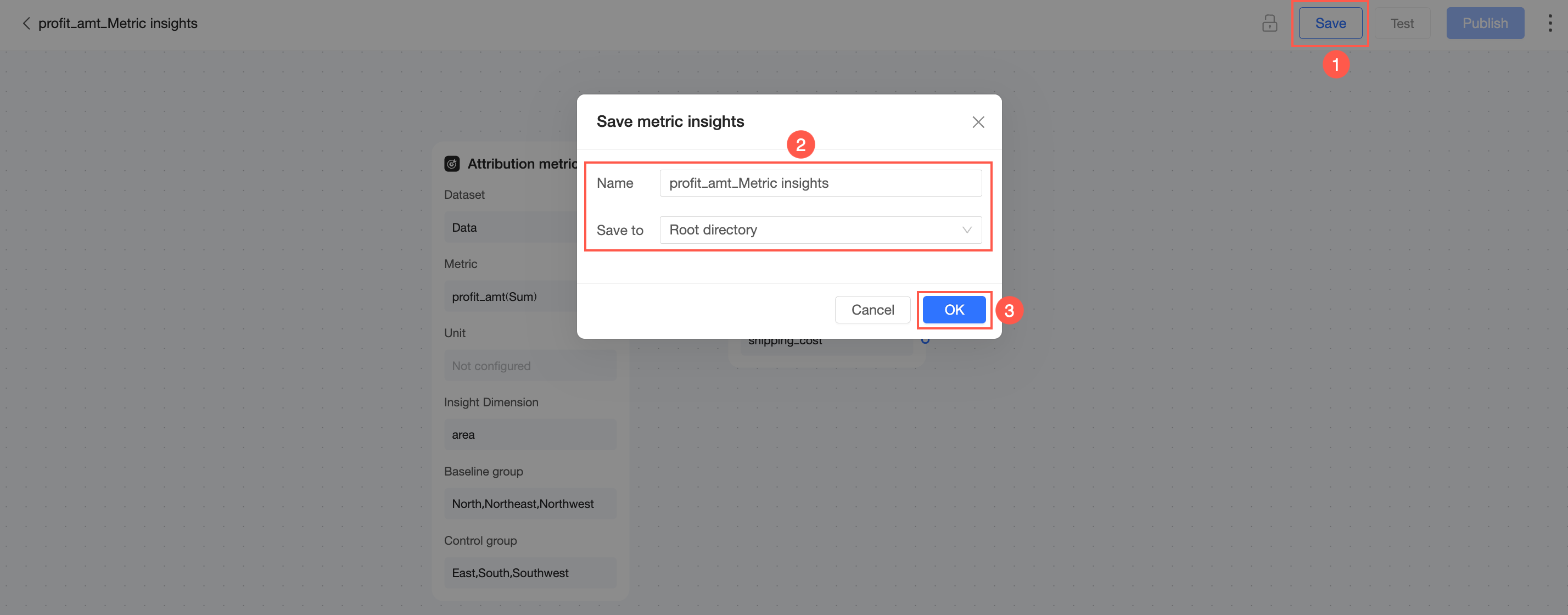Click the lock icon in the header
The height and width of the screenshot is (615, 1568).
tap(1269, 23)
